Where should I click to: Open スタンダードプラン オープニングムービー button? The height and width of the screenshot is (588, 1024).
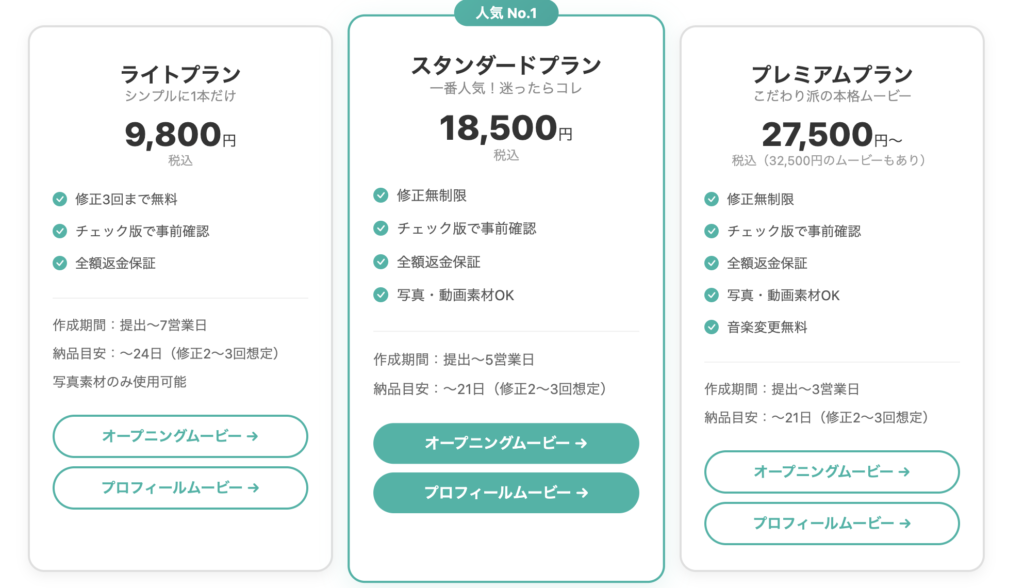[506, 443]
